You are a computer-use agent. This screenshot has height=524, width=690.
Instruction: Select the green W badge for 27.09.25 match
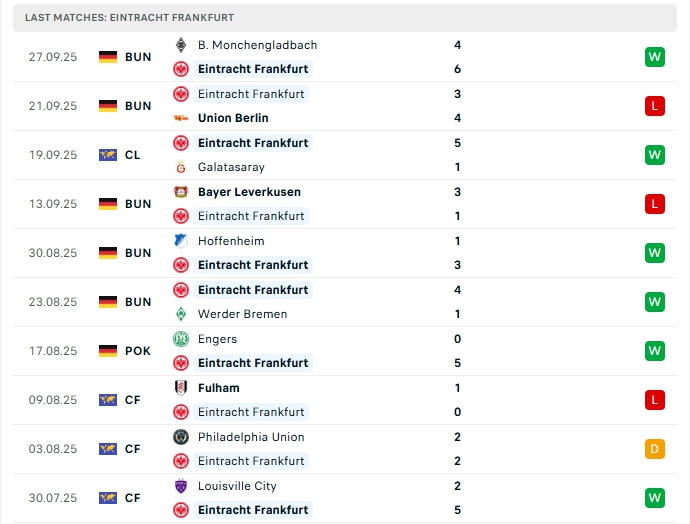(x=654, y=57)
